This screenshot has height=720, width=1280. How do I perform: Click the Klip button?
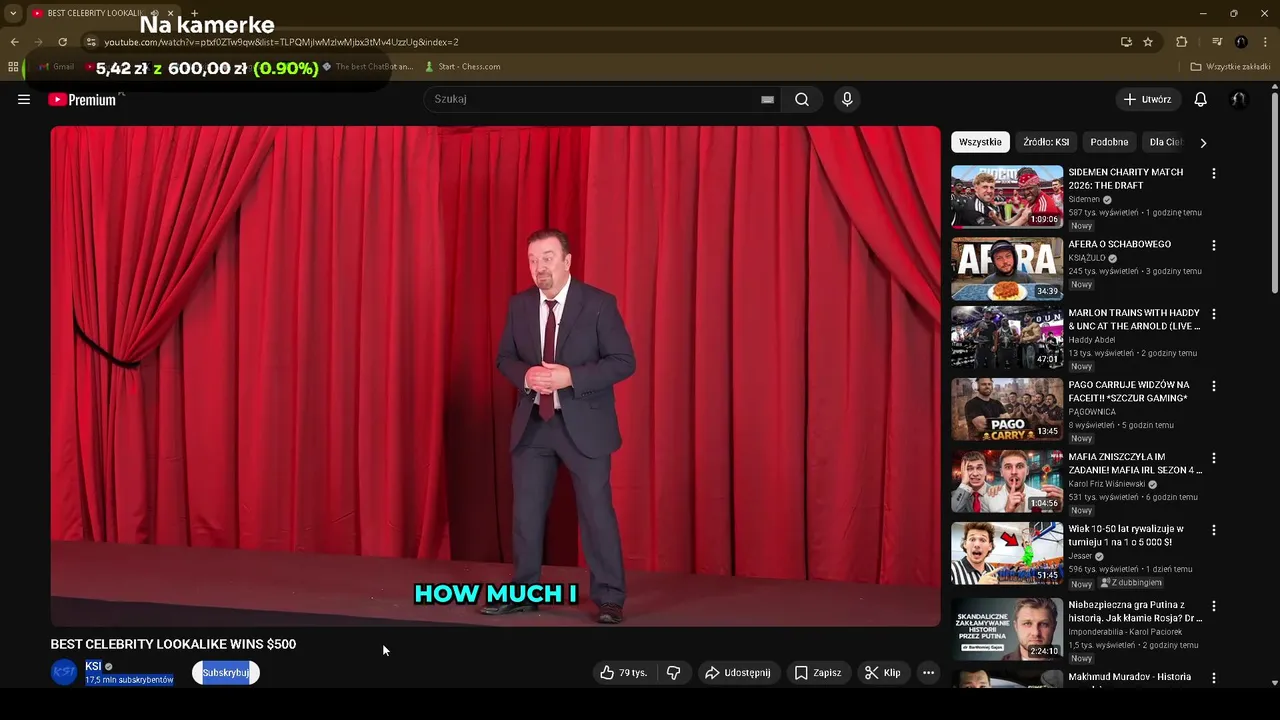point(883,673)
